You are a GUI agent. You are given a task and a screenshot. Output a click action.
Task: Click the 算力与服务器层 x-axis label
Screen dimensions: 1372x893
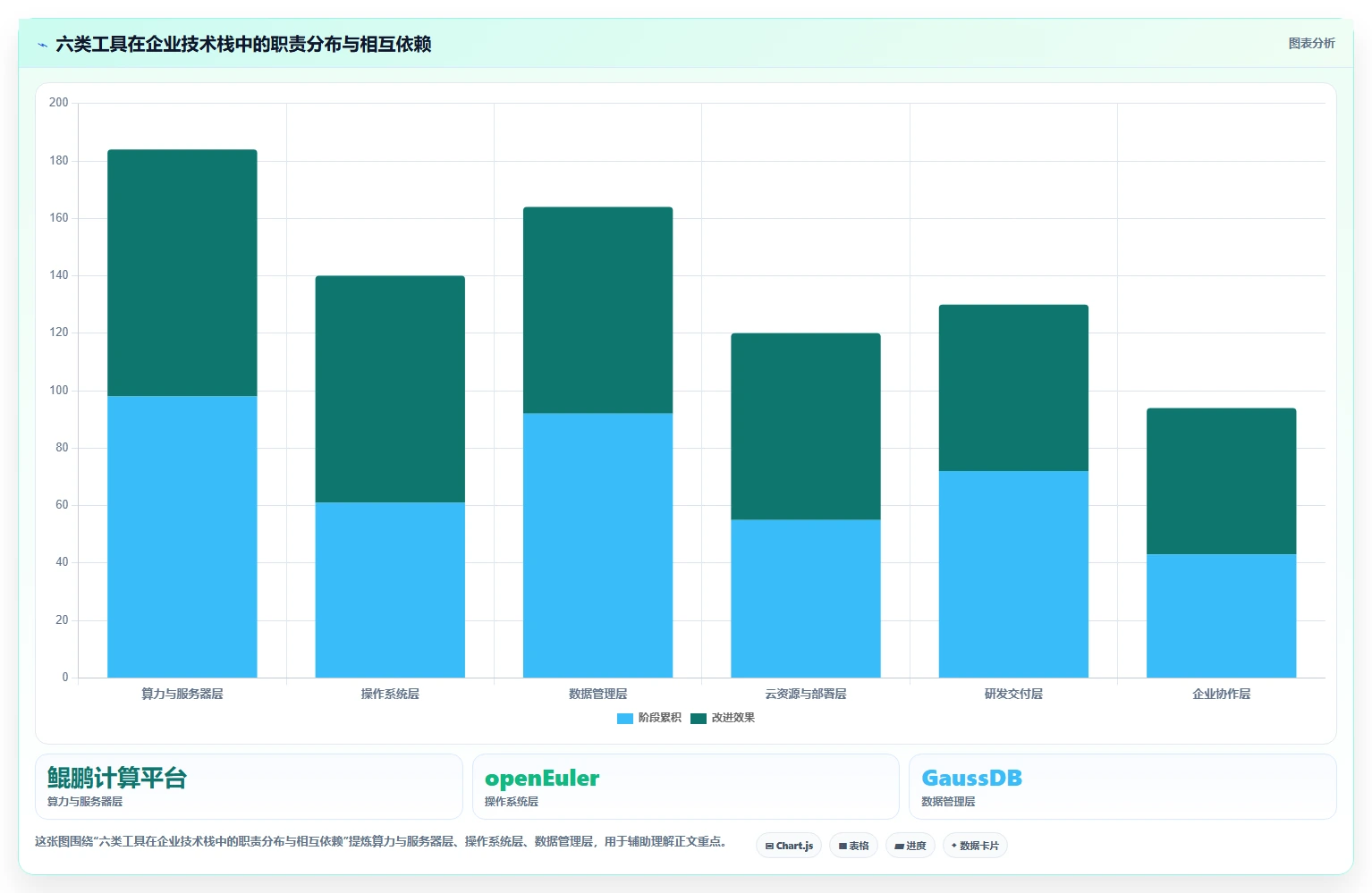point(182,694)
